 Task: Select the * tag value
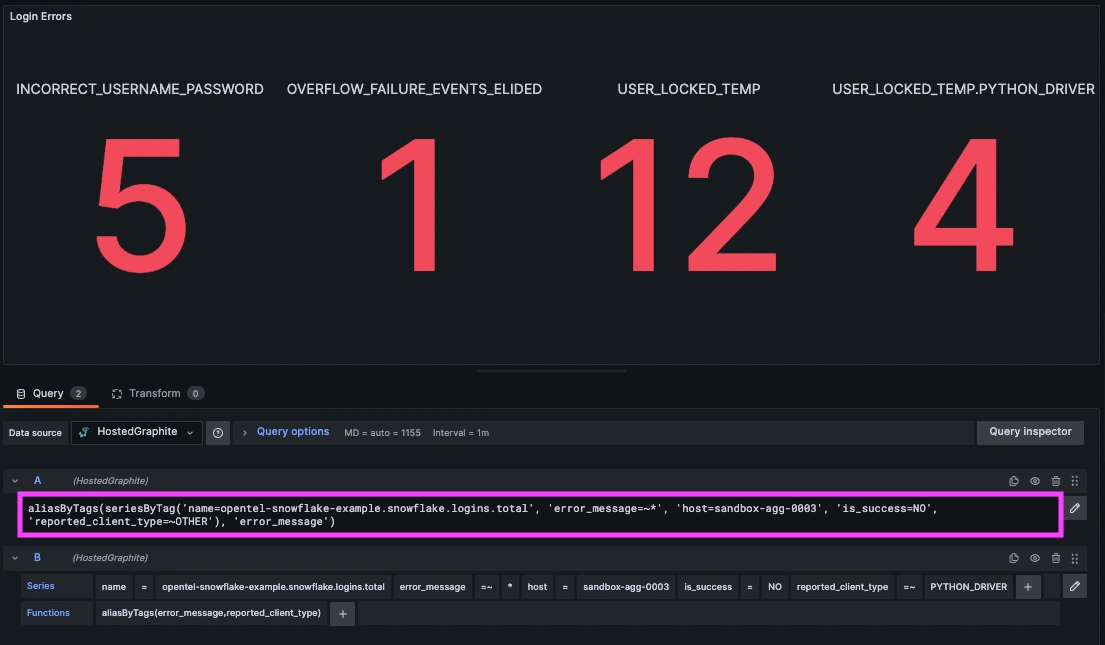pos(510,586)
